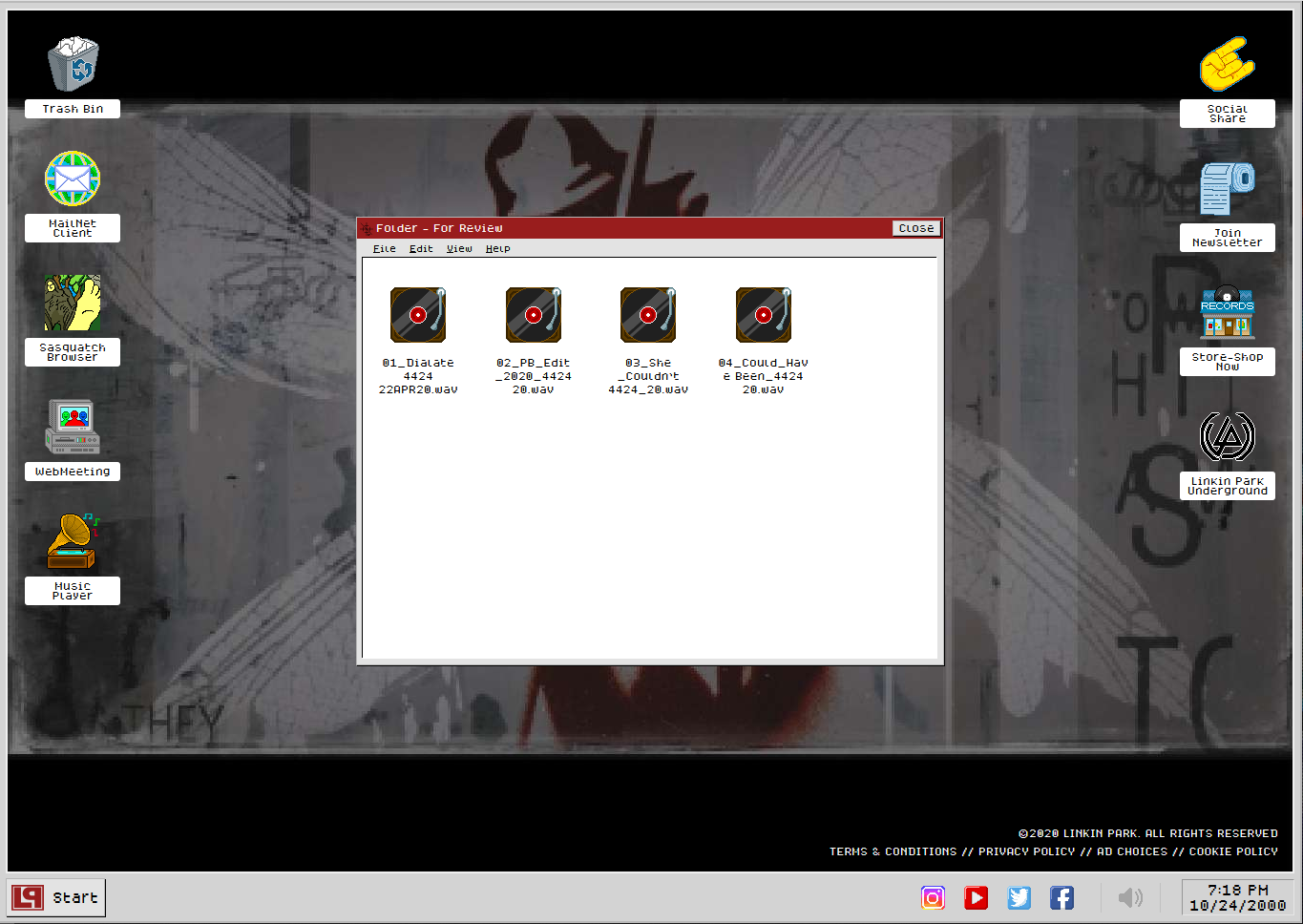Open Instagram from the taskbar

click(x=933, y=897)
